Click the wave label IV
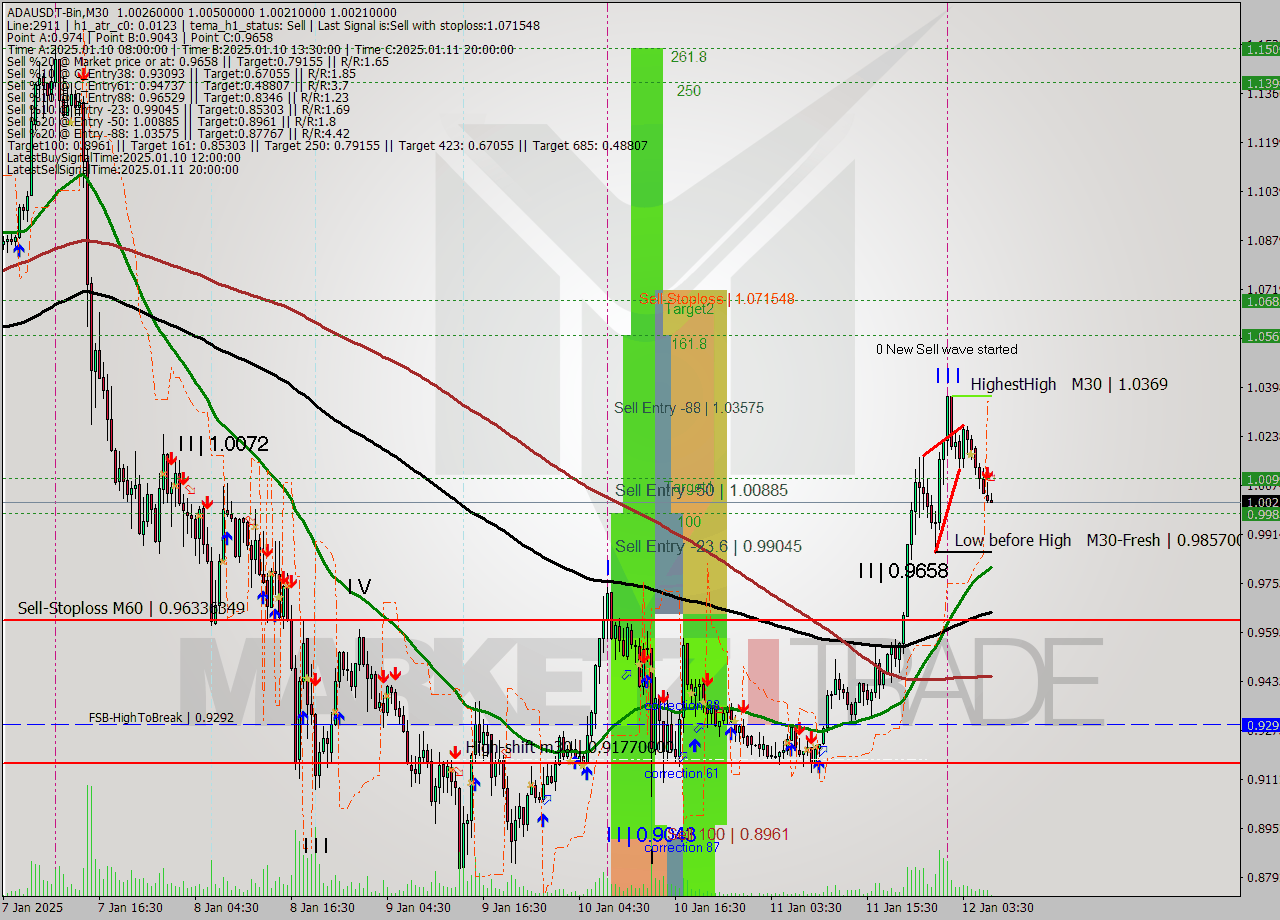The width and height of the screenshot is (1280, 920). pos(360,587)
